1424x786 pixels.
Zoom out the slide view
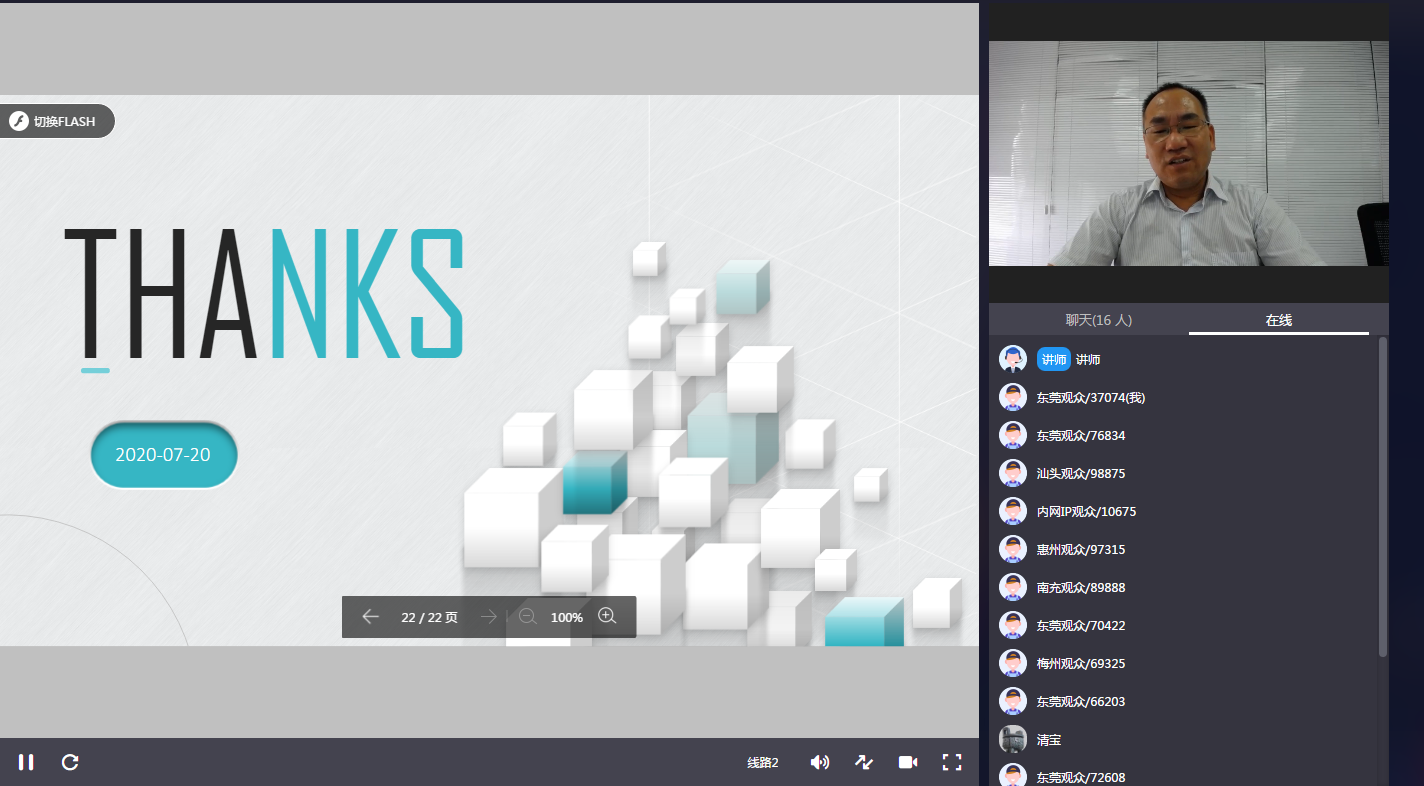point(528,617)
